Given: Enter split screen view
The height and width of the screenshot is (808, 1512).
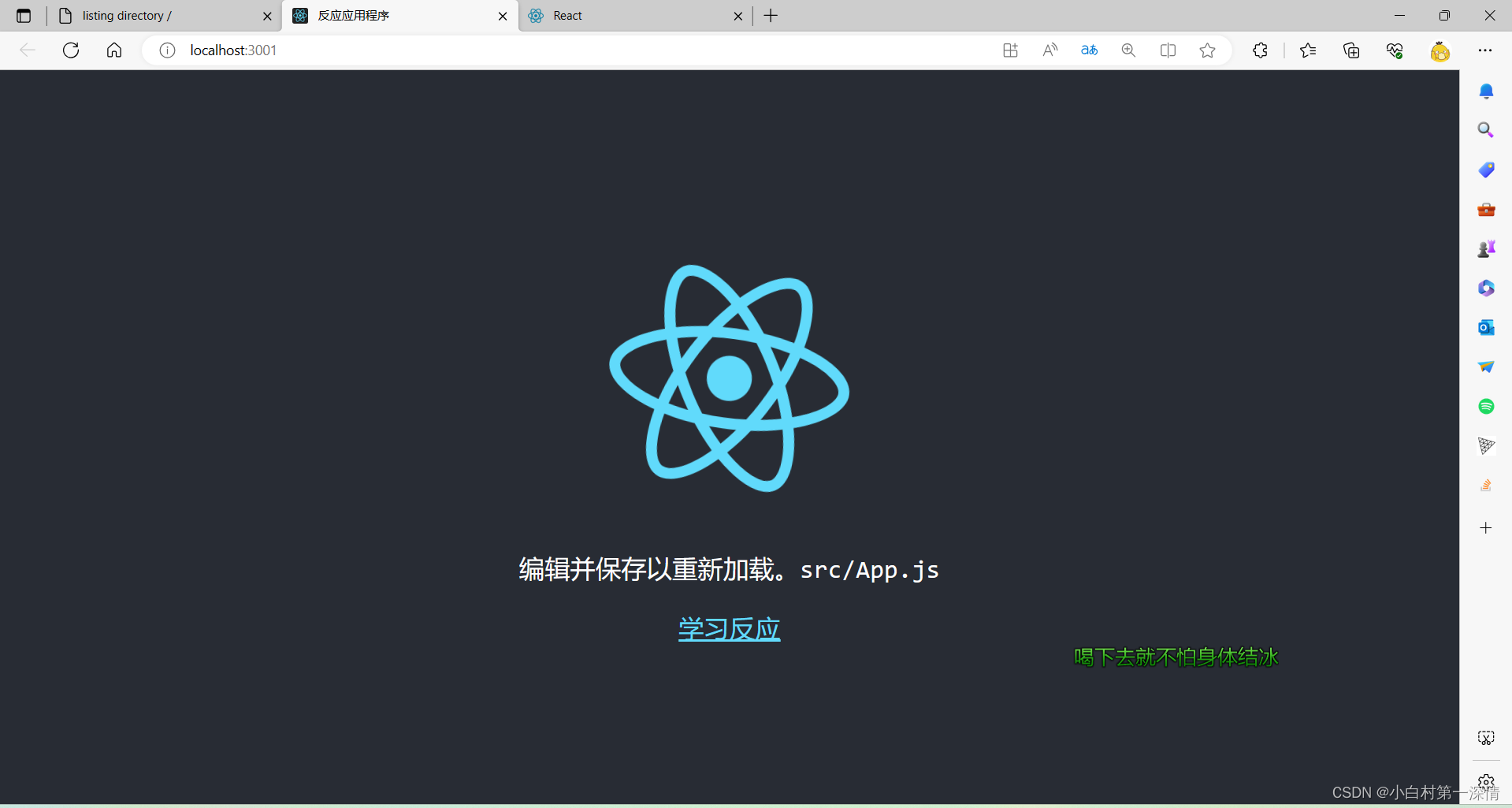Looking at the screenshot, I should point(1168,50).
